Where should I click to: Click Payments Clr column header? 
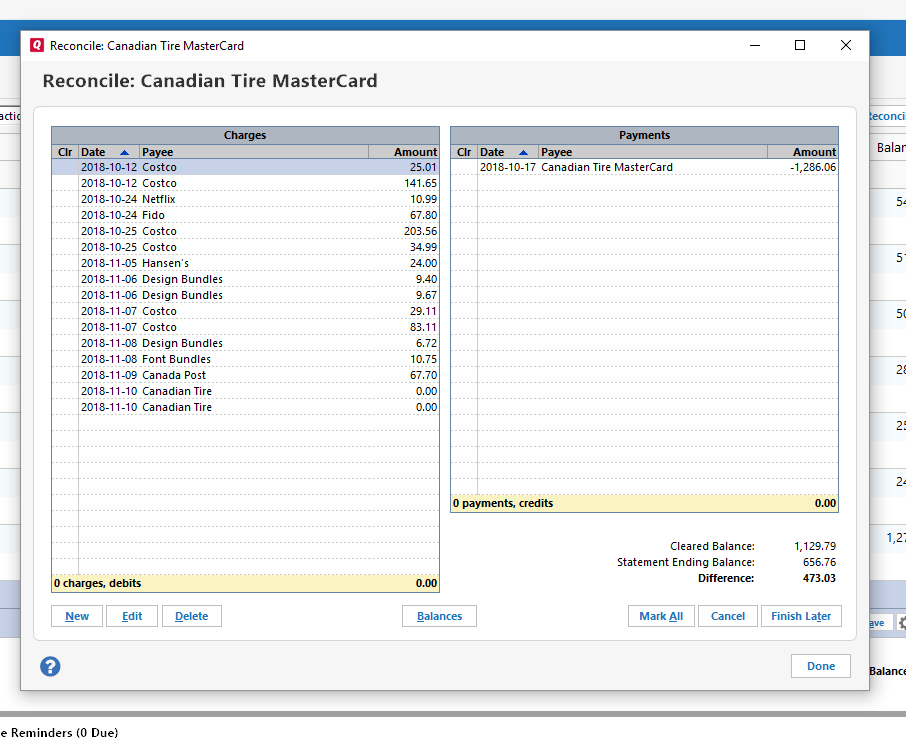(464, 152)
